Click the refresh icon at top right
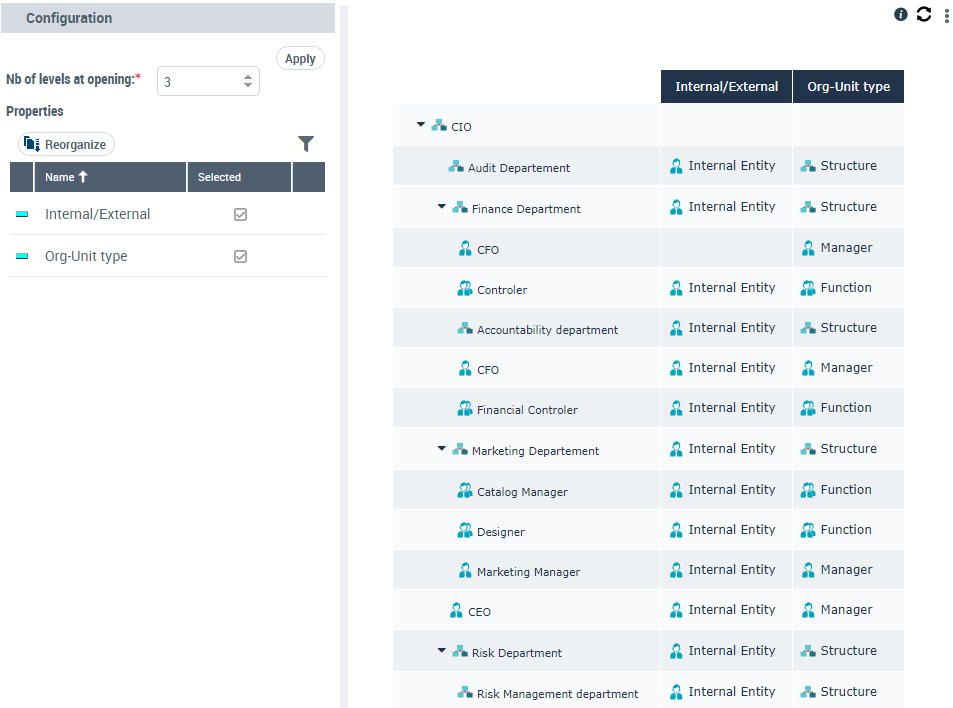Screen dimensions: 953x708 (x=923, y=14)
